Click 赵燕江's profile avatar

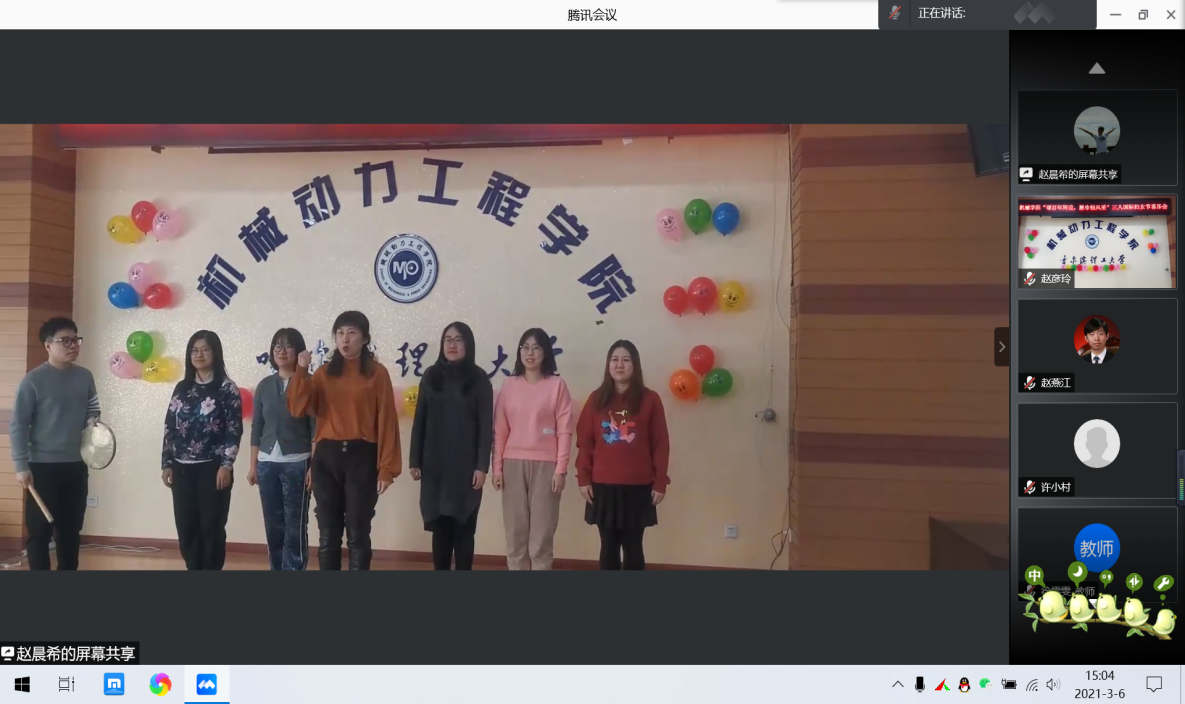[1096, 339]
